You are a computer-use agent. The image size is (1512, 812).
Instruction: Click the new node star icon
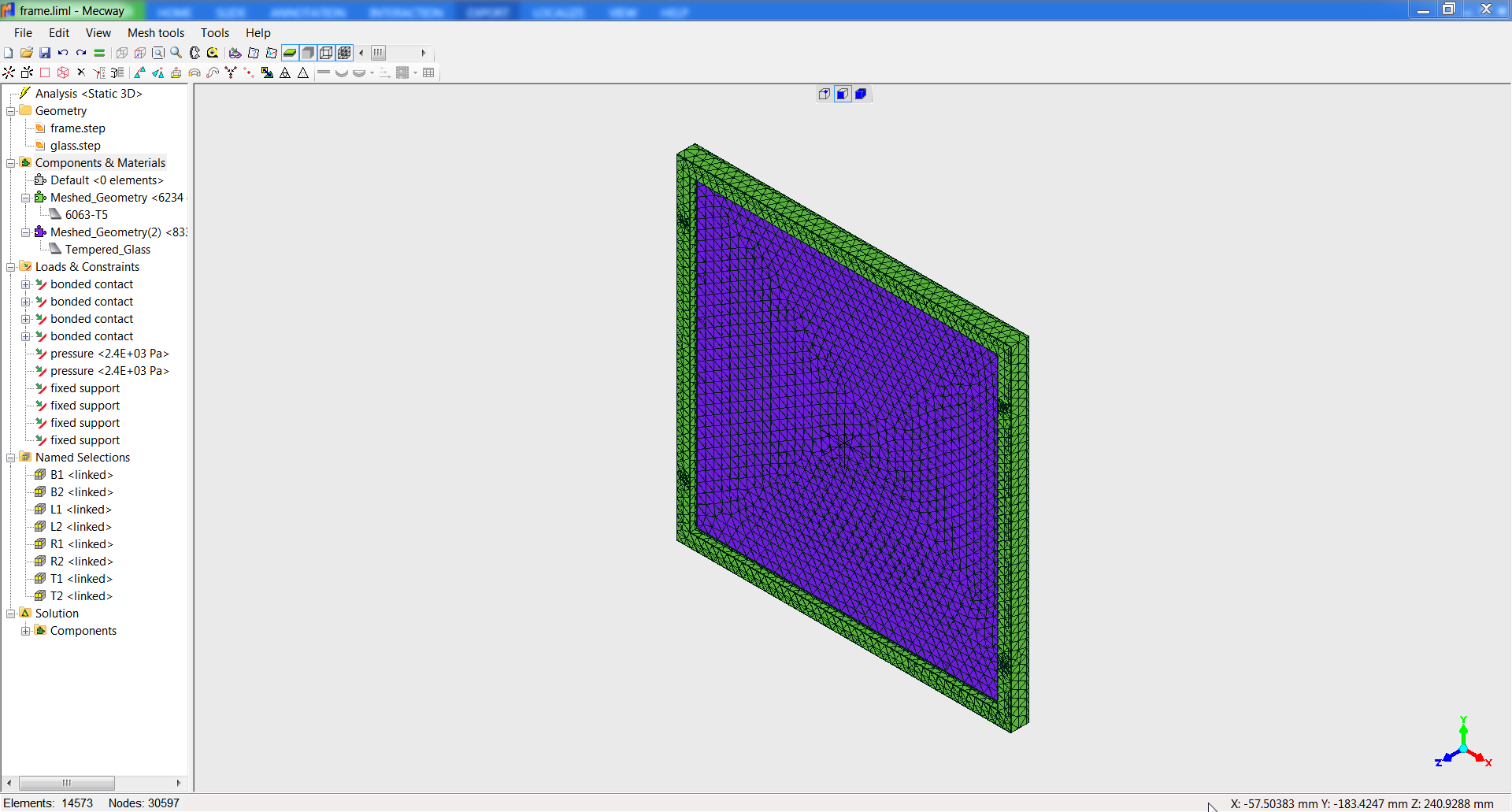pos(9,72)
